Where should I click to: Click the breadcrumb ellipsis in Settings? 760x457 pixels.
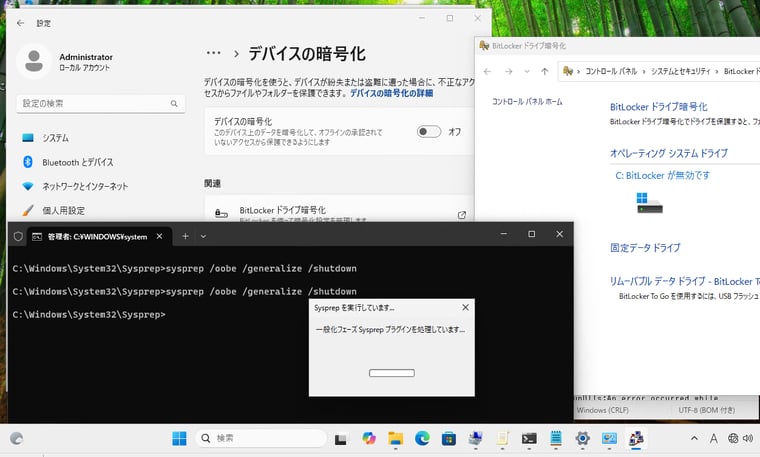(x=213, y=53)
